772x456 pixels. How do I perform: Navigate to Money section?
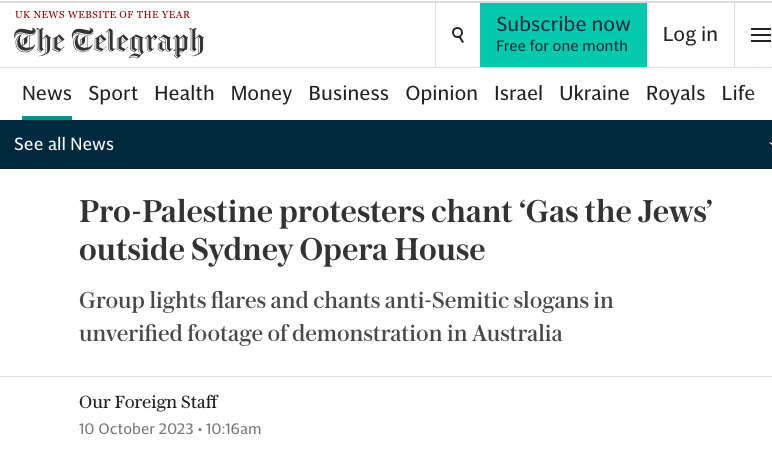click(x=261, y=94)
